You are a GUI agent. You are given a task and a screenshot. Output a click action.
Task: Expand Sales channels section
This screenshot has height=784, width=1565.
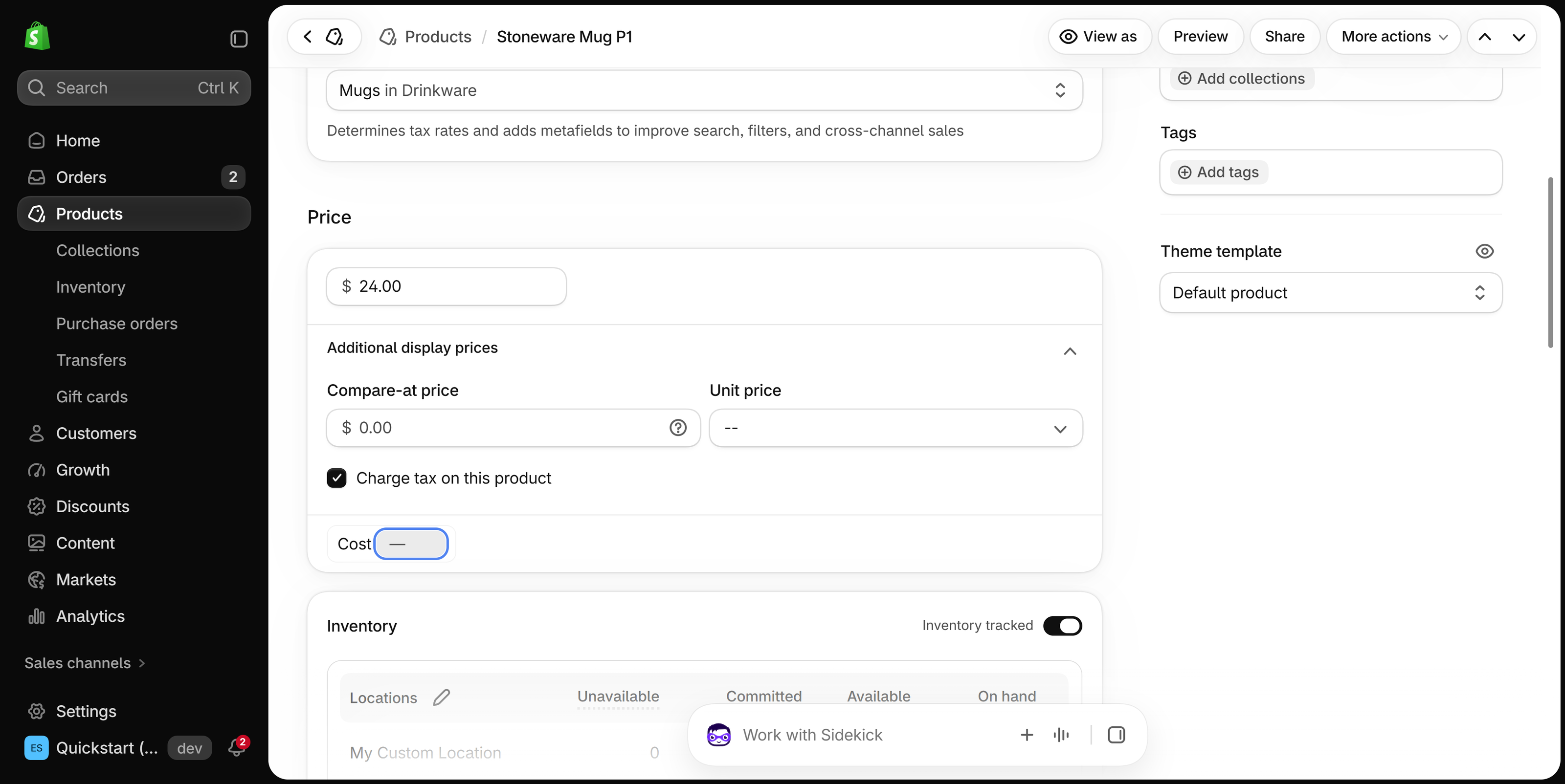tap(85, 663)
